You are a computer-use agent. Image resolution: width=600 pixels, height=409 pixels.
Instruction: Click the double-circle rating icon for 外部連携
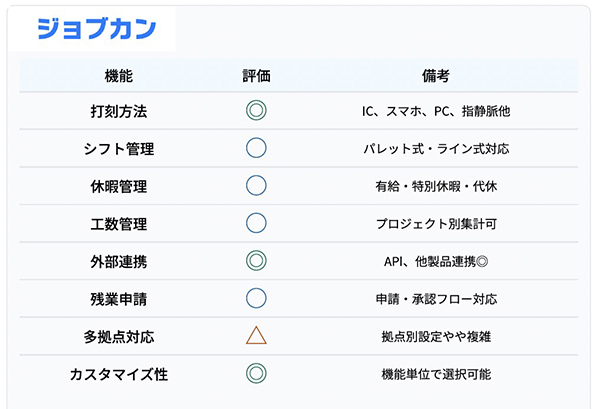point(256,261)
